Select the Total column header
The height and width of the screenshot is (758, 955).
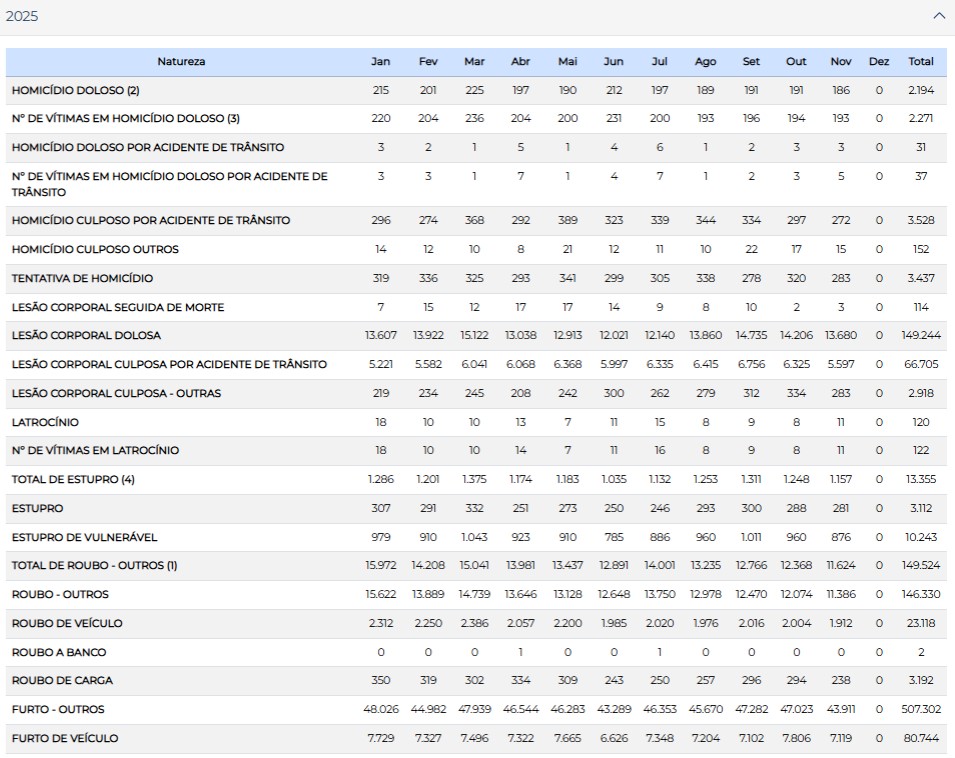tap(920, 62)
